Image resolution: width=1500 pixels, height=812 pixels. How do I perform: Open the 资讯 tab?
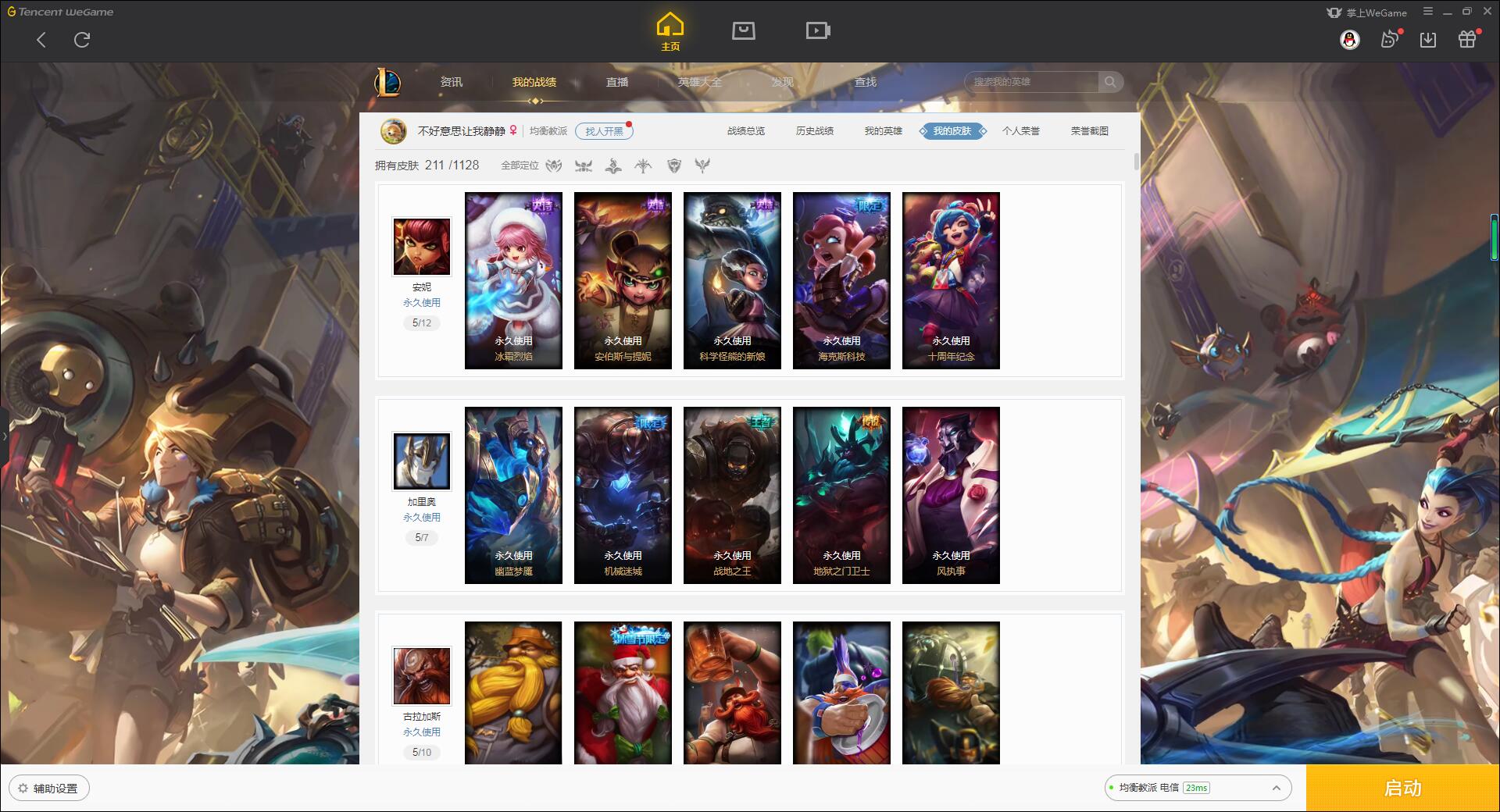[451, 82]
